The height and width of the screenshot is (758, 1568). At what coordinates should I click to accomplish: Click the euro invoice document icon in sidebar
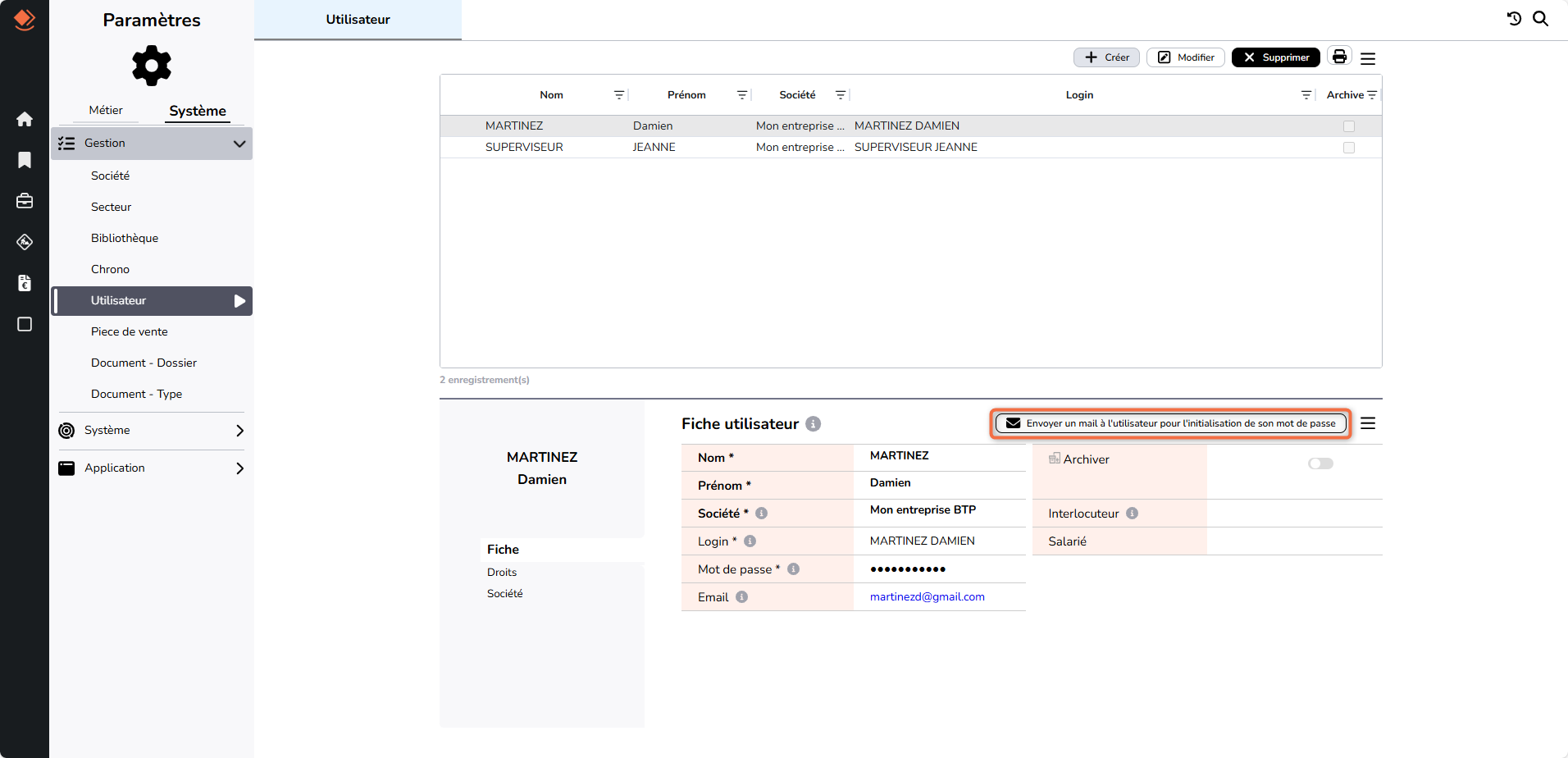25,283
